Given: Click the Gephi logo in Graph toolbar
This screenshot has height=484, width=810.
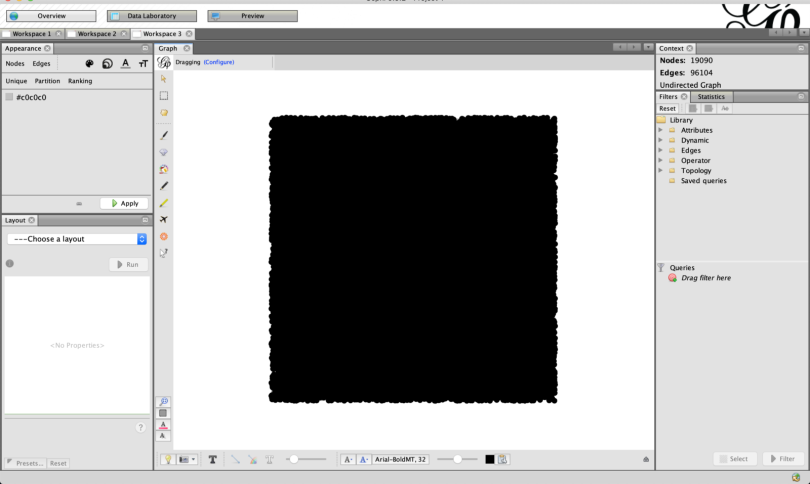Looking at the screenshot, I should [x=164, y=63].
